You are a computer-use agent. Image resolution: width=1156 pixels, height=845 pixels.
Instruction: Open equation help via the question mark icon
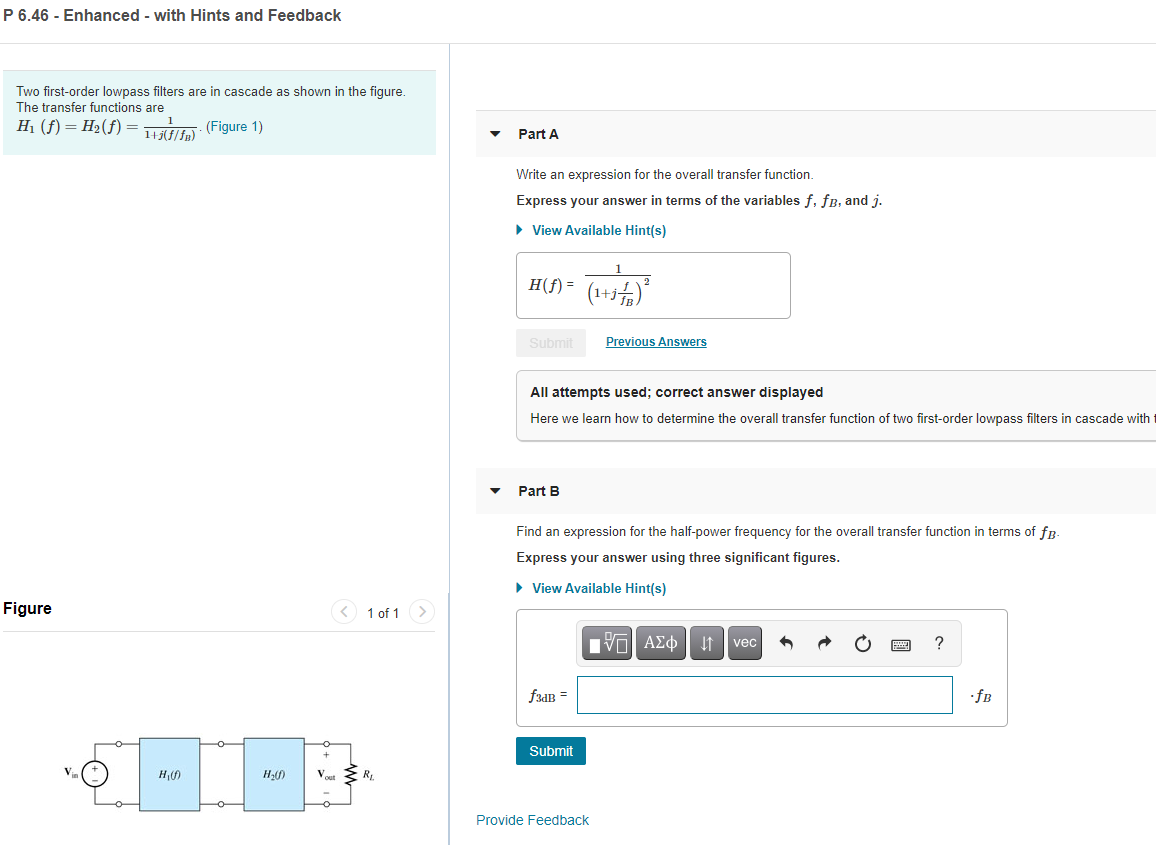coord(938,644)
